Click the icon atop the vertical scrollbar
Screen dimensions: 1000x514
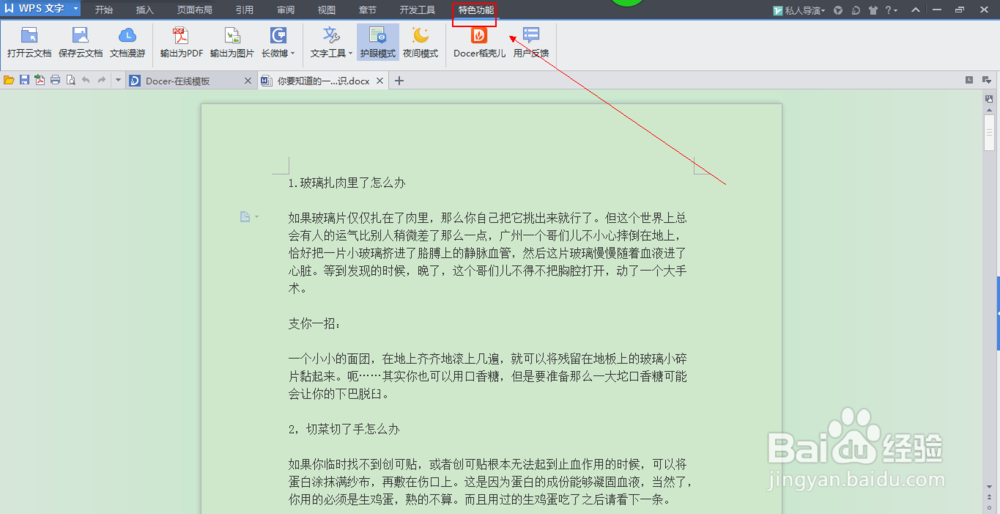989,99
